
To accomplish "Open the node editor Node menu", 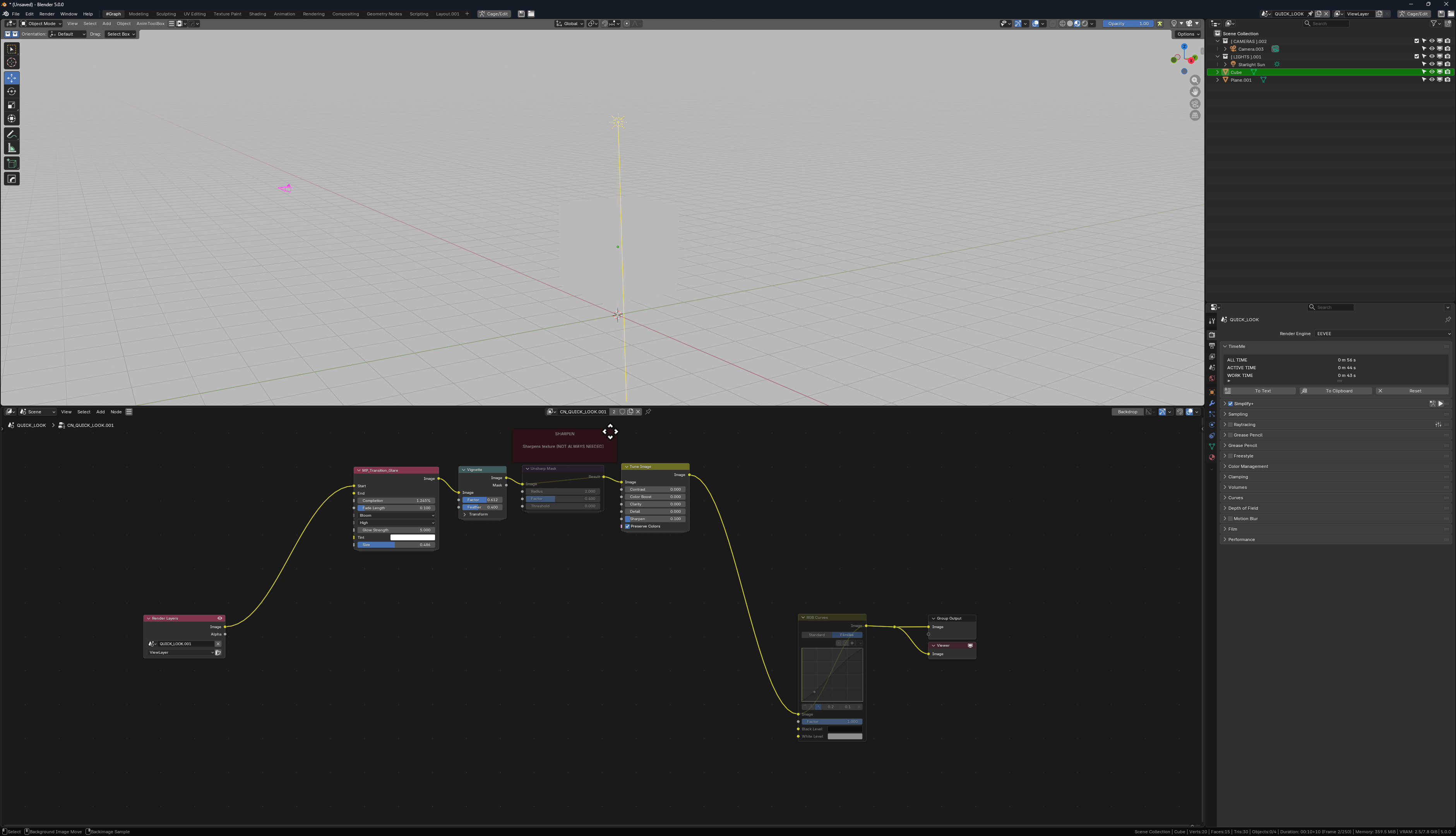I will (116, 412).
